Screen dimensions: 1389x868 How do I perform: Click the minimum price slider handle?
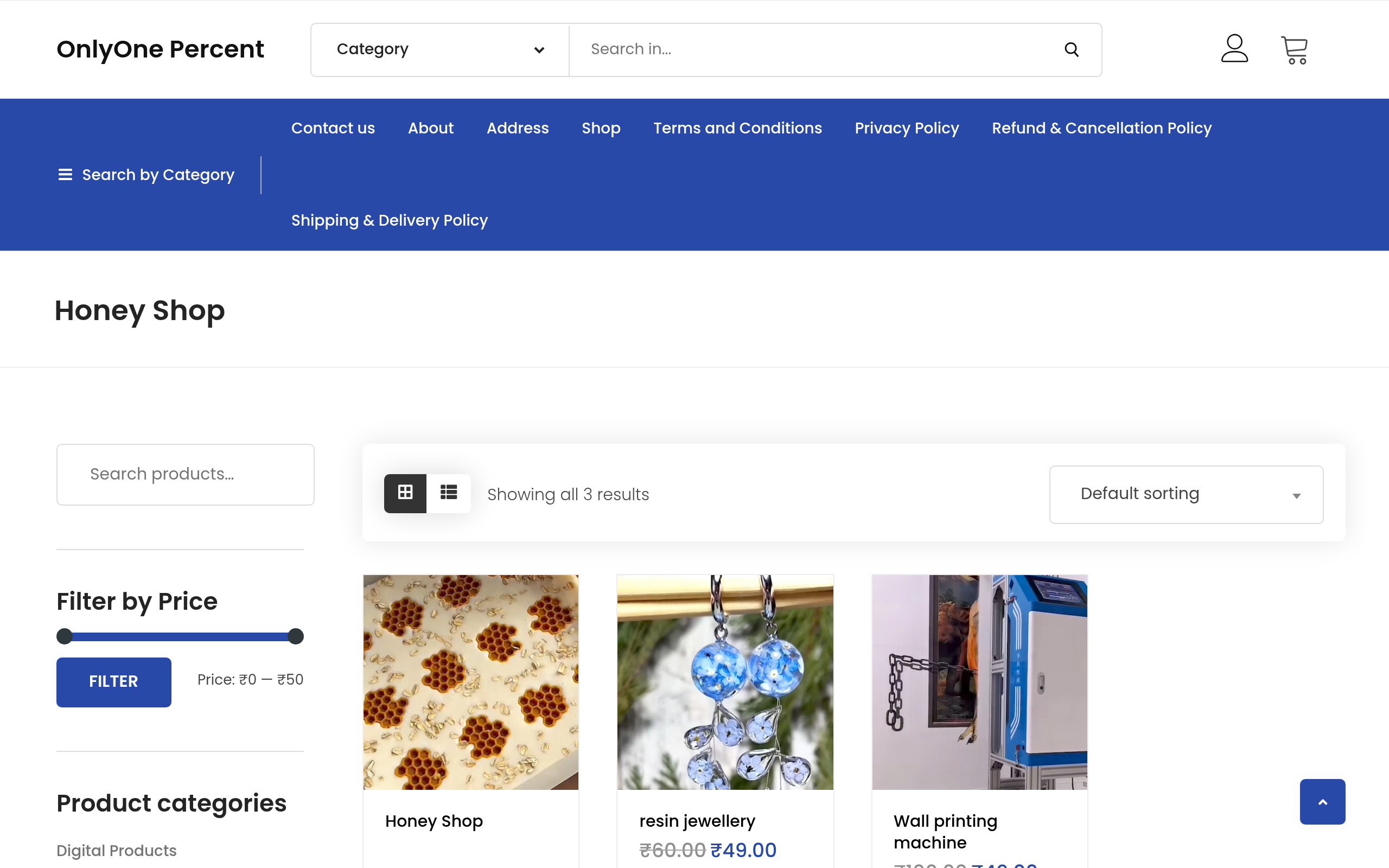(65, 636)
